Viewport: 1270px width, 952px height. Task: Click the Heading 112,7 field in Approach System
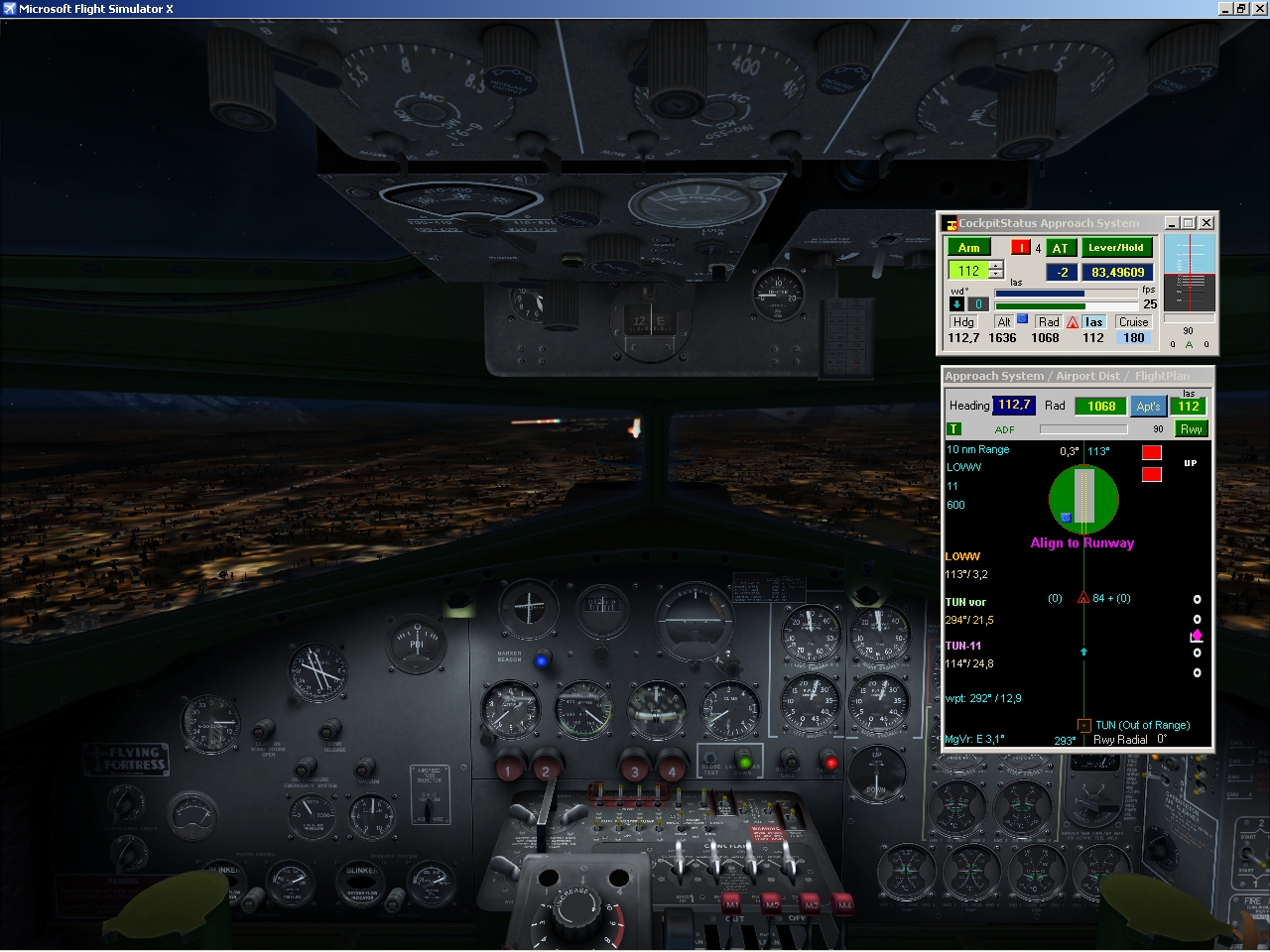(x=1014, y=405)
